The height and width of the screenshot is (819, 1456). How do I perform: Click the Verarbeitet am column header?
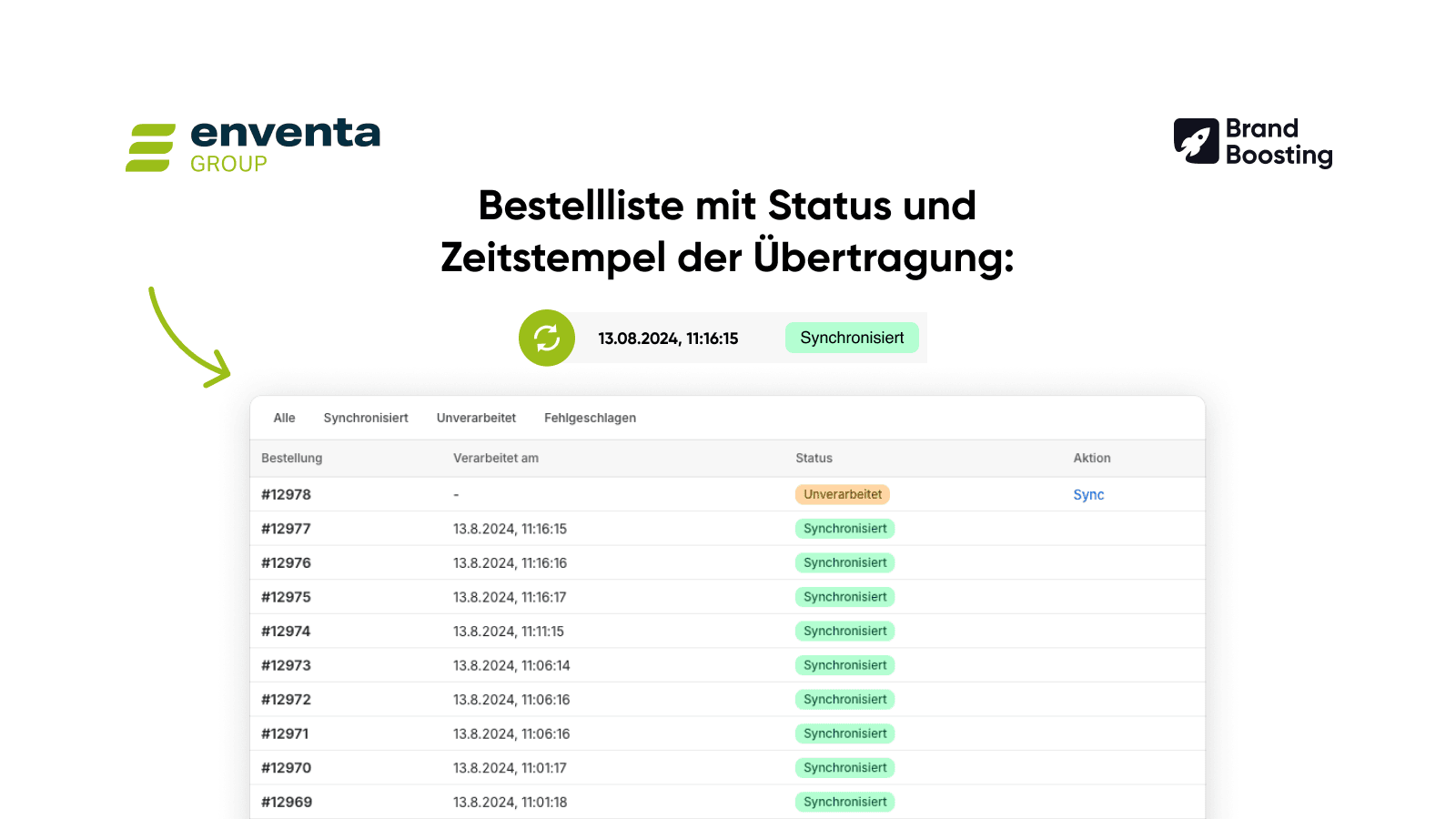pos(496,458)
